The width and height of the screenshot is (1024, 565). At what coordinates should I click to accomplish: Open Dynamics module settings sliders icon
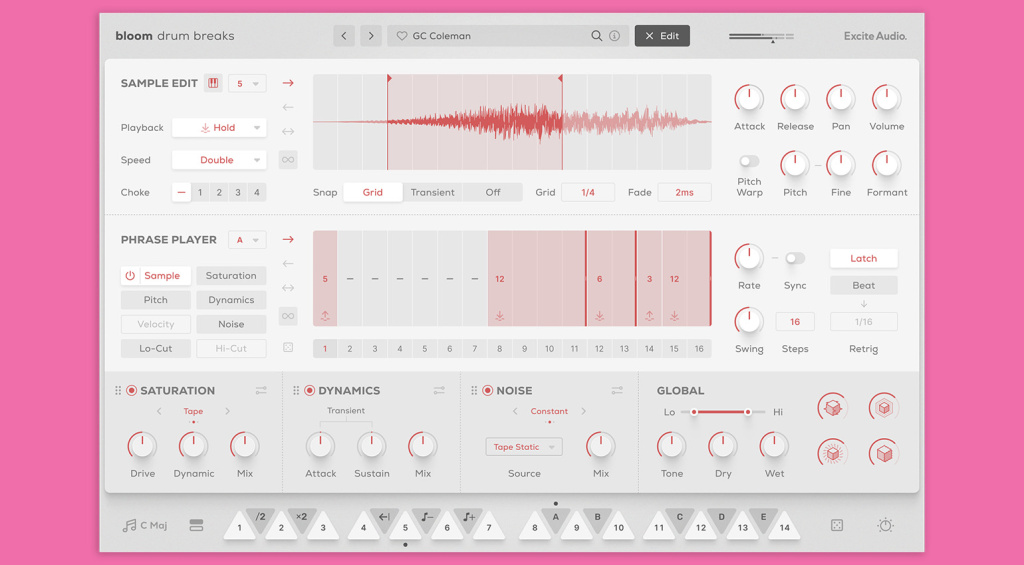[439, 391]
